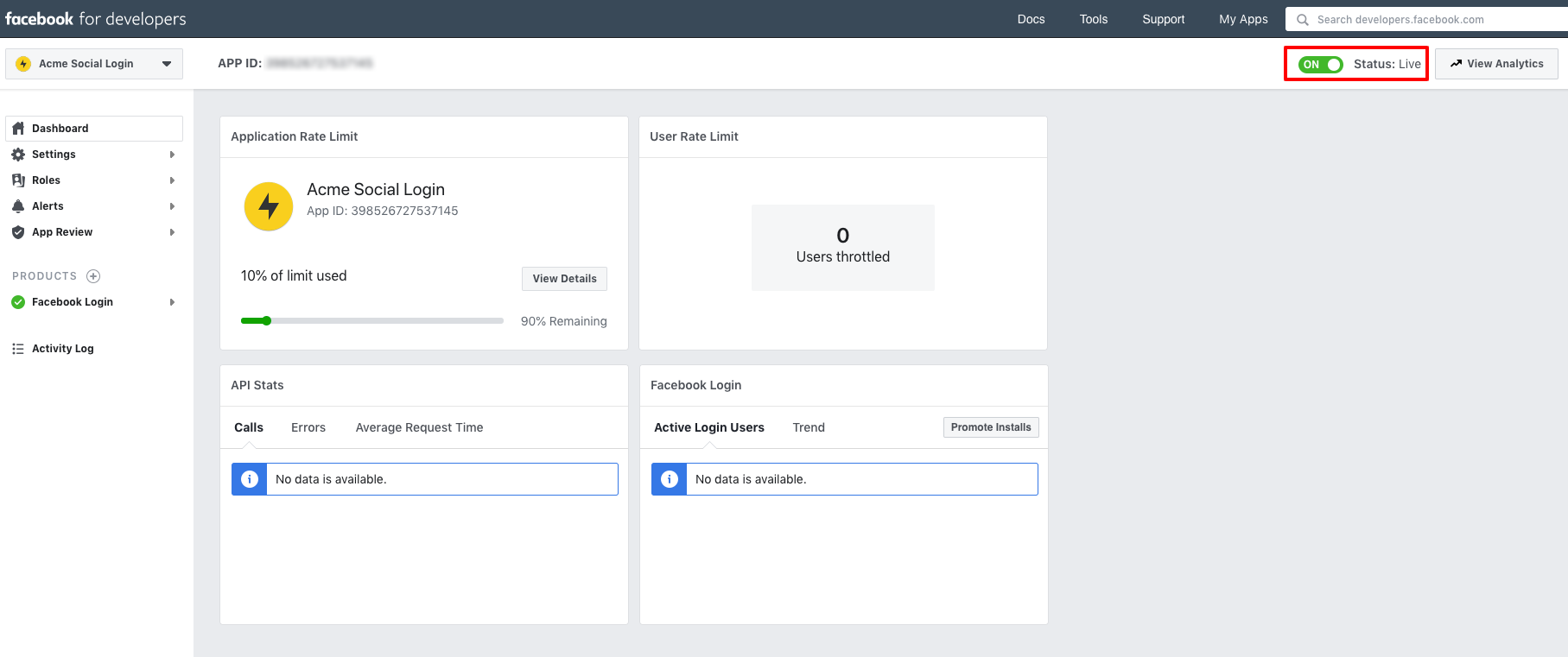
Task: Expand the Facebook Login product arrow
Action: [x=172, y=302]
